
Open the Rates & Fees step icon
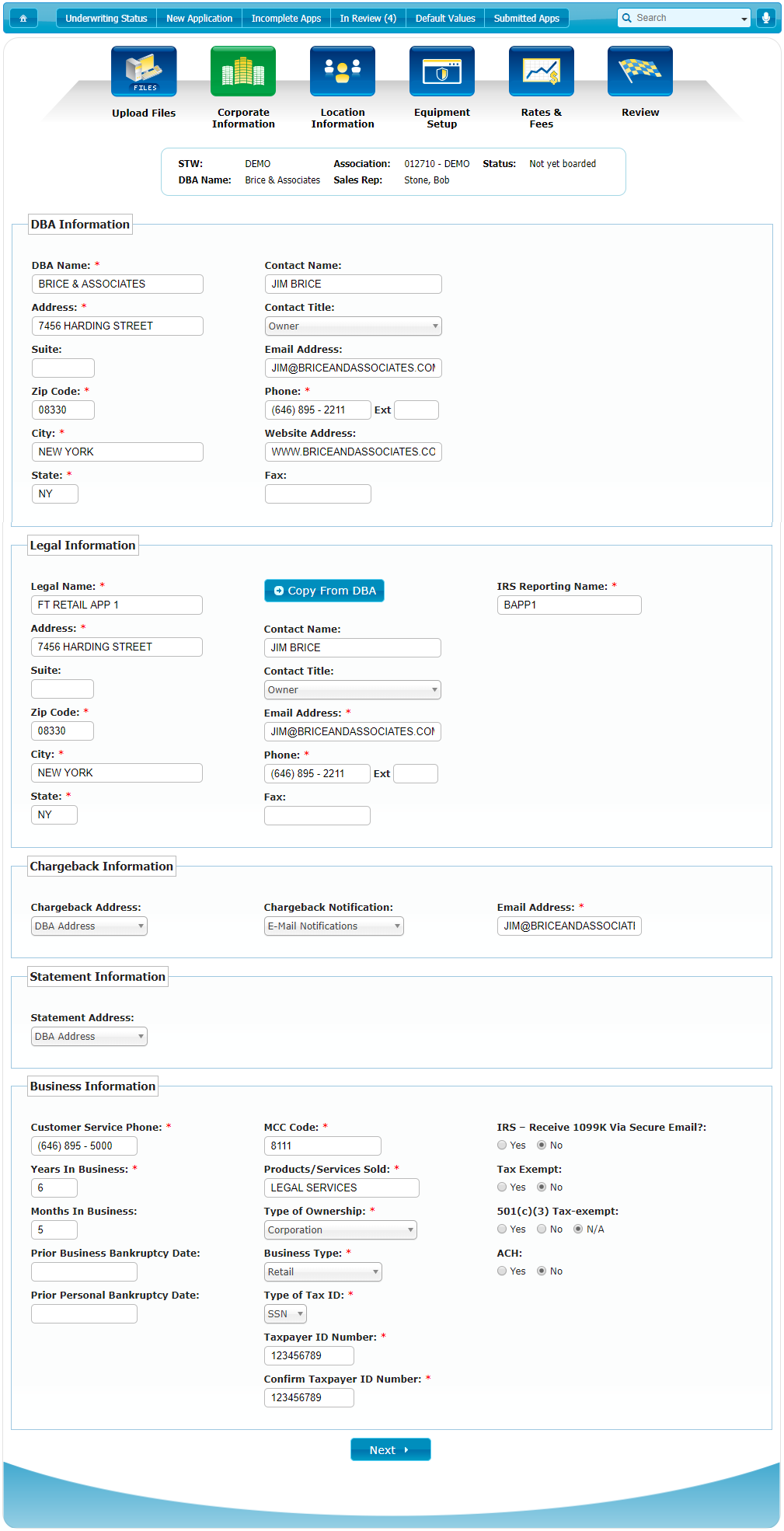[x=542, y=71]
